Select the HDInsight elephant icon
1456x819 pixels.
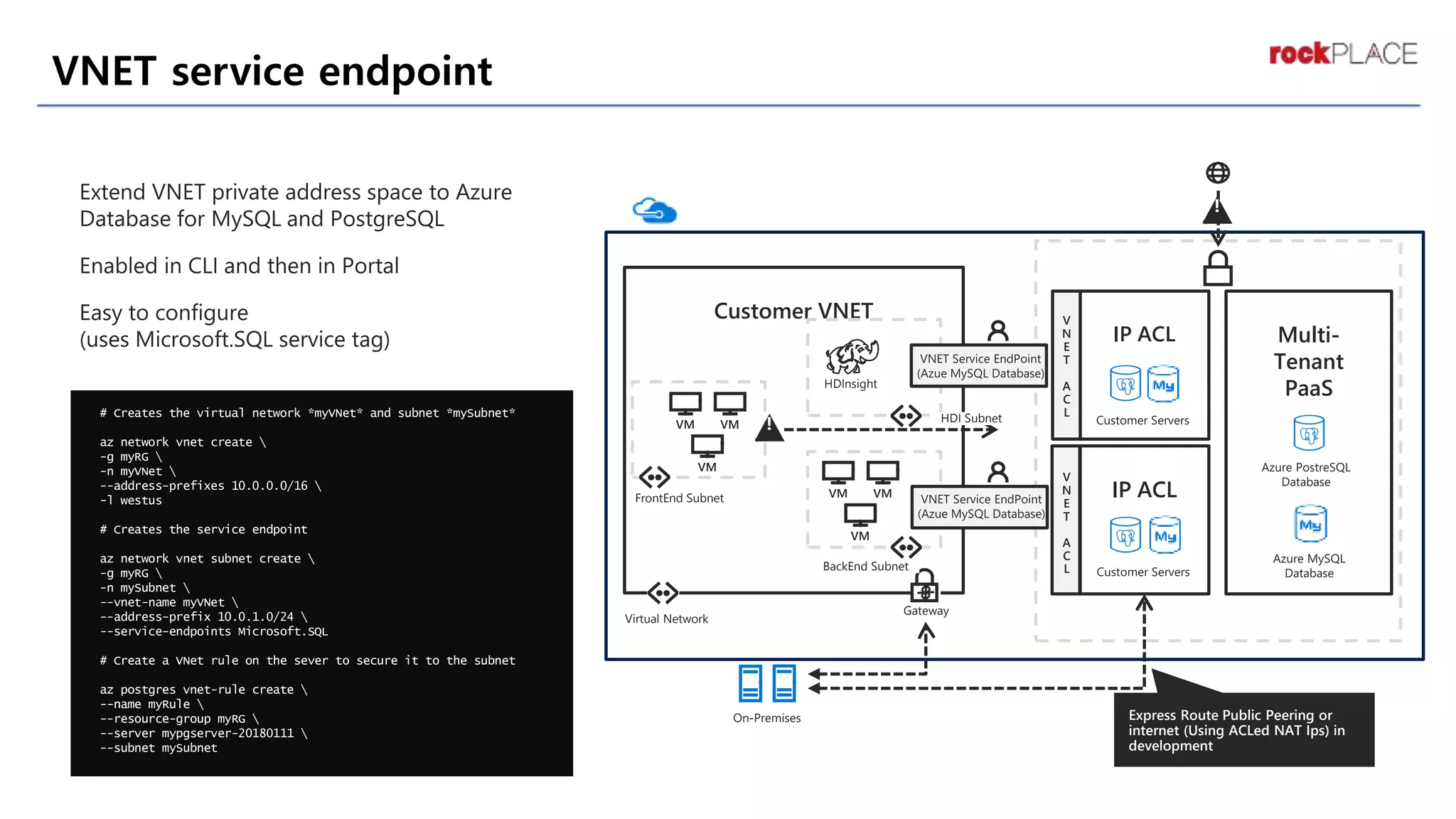pyautogui.click(x=852, y=356)
